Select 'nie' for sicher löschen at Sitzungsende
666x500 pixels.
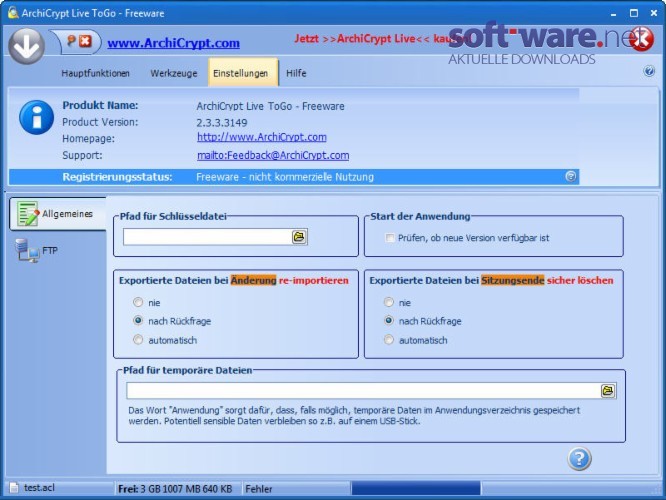click(389, 302)
